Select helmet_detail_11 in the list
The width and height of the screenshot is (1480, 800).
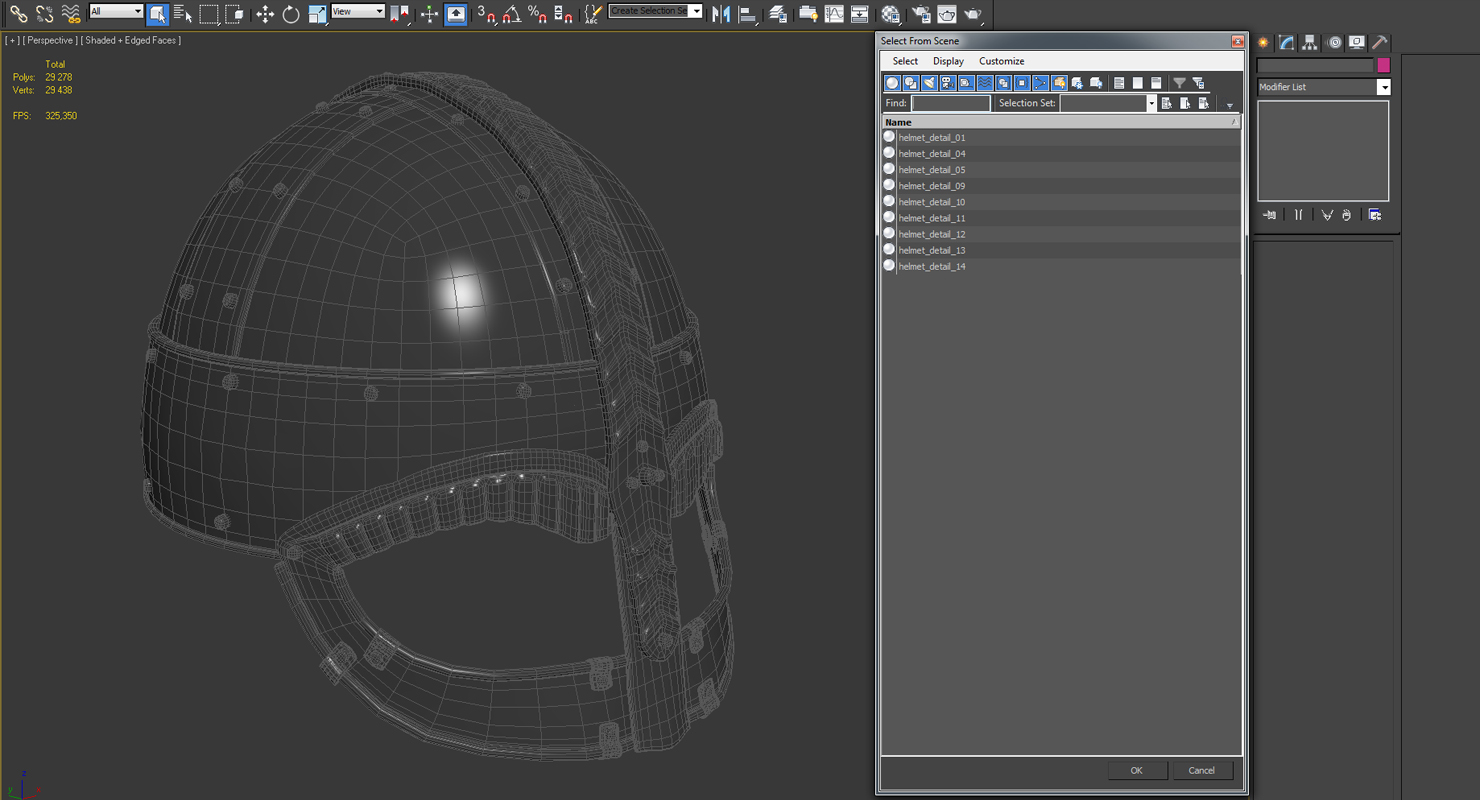[x=1061, y=217]
